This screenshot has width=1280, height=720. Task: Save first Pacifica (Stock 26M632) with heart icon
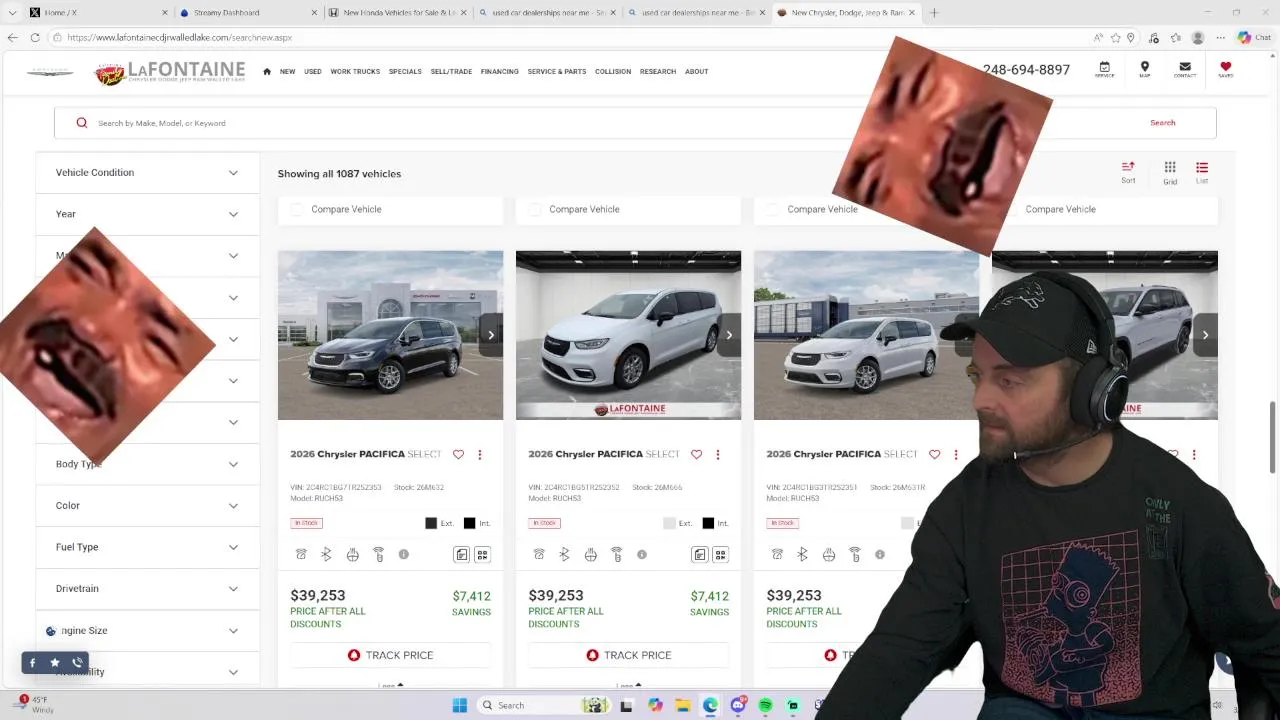click(x=458, y=454)
